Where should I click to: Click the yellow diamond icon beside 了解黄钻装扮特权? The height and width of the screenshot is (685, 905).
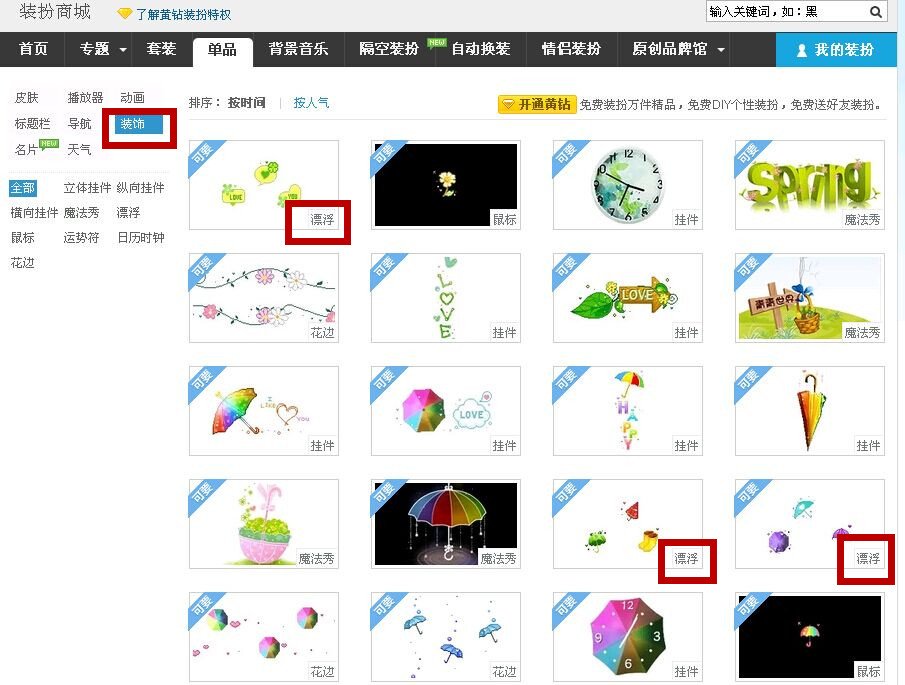123,14
